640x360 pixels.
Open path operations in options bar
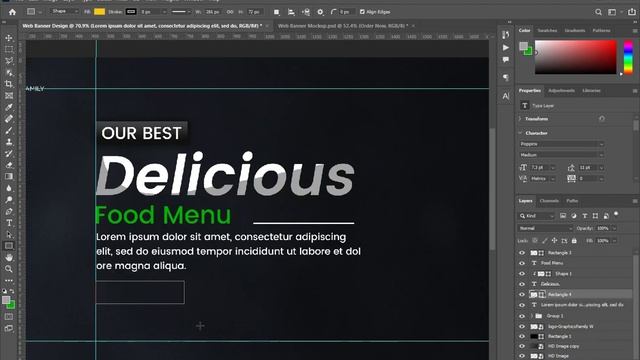coord(276,12)
